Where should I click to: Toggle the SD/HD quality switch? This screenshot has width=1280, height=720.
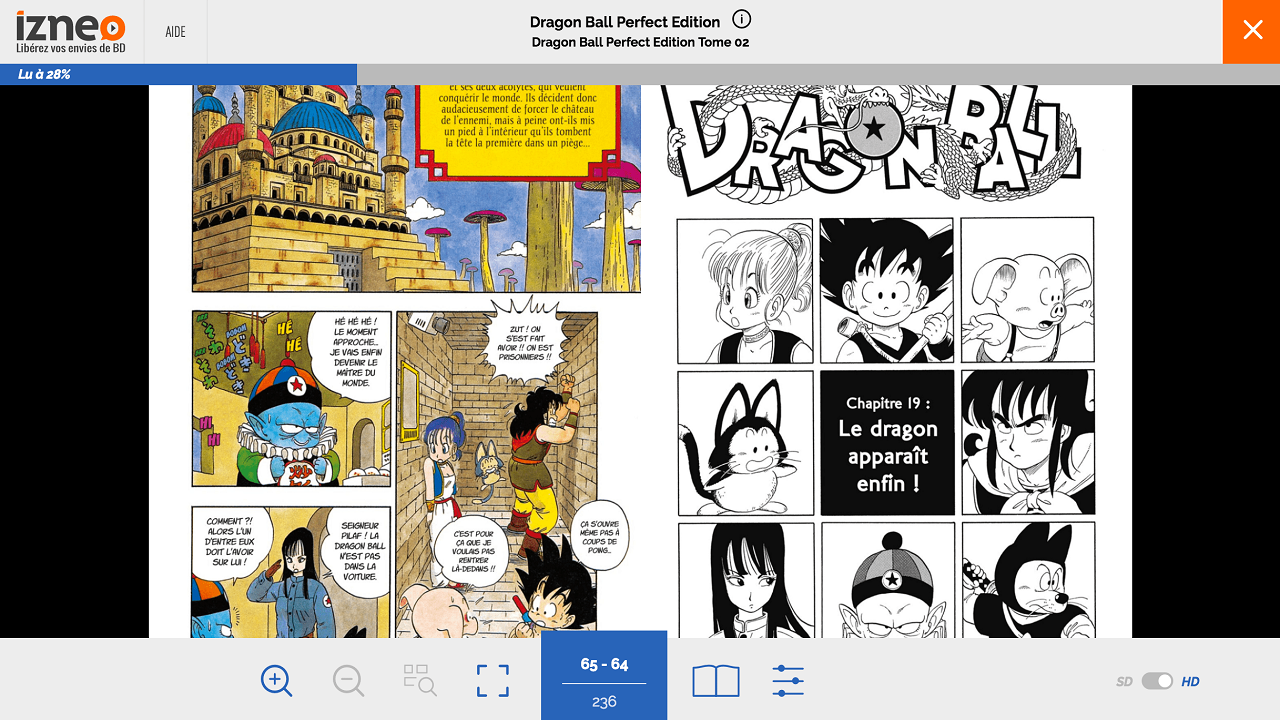(1157, 681)
